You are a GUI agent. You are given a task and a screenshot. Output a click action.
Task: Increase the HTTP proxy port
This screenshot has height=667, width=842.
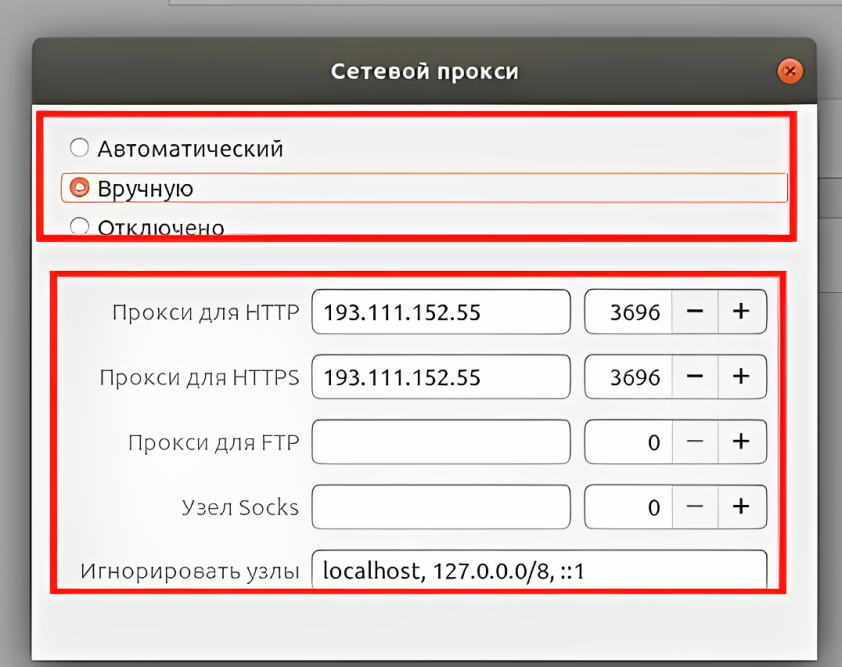742,312
